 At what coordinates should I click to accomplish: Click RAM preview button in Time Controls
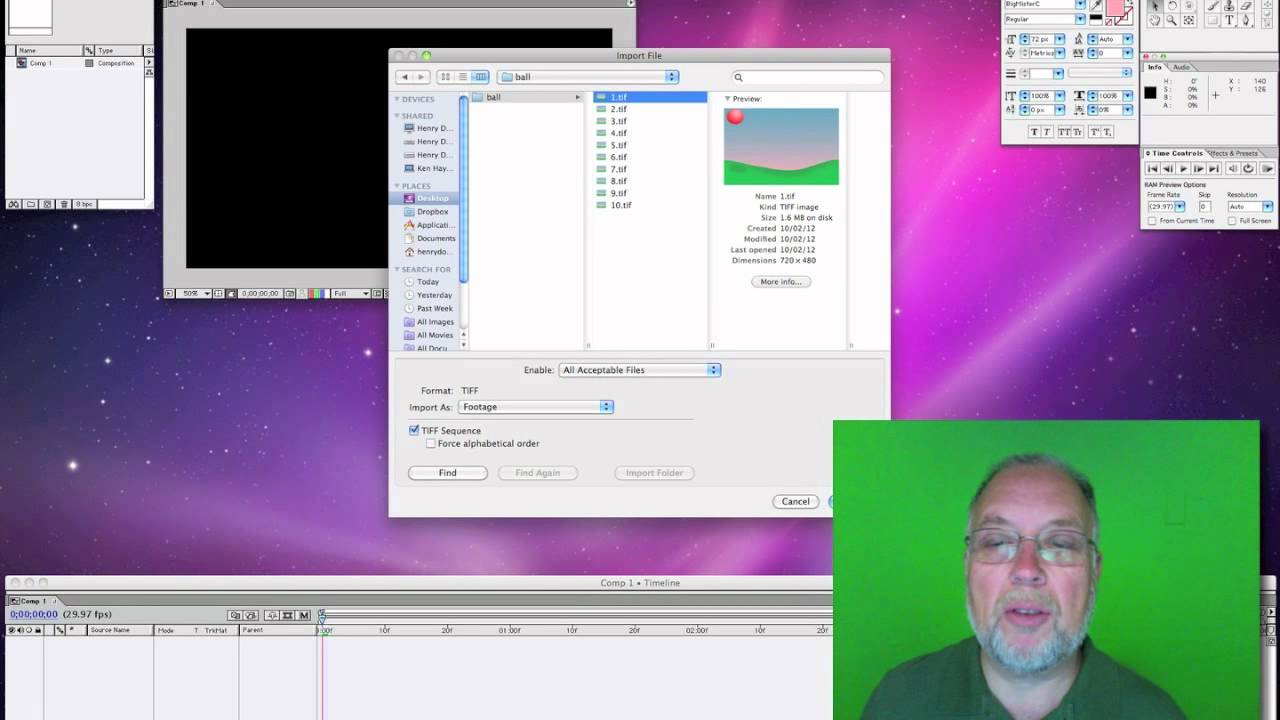coord(1267,168)
